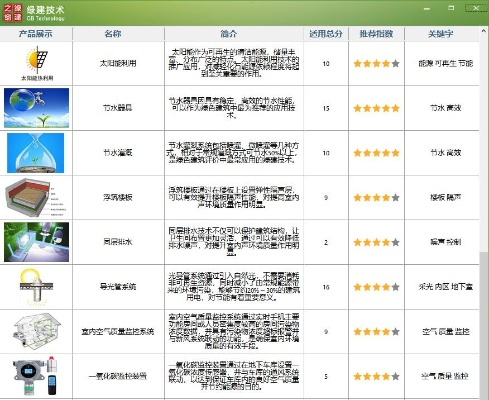Sort by the 适用总分 column header

326,34
